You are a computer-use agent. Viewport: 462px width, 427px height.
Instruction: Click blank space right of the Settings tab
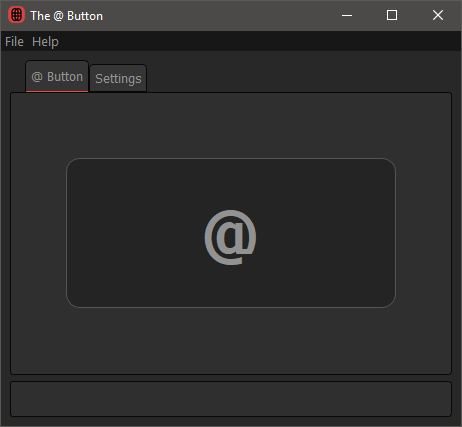299,76
